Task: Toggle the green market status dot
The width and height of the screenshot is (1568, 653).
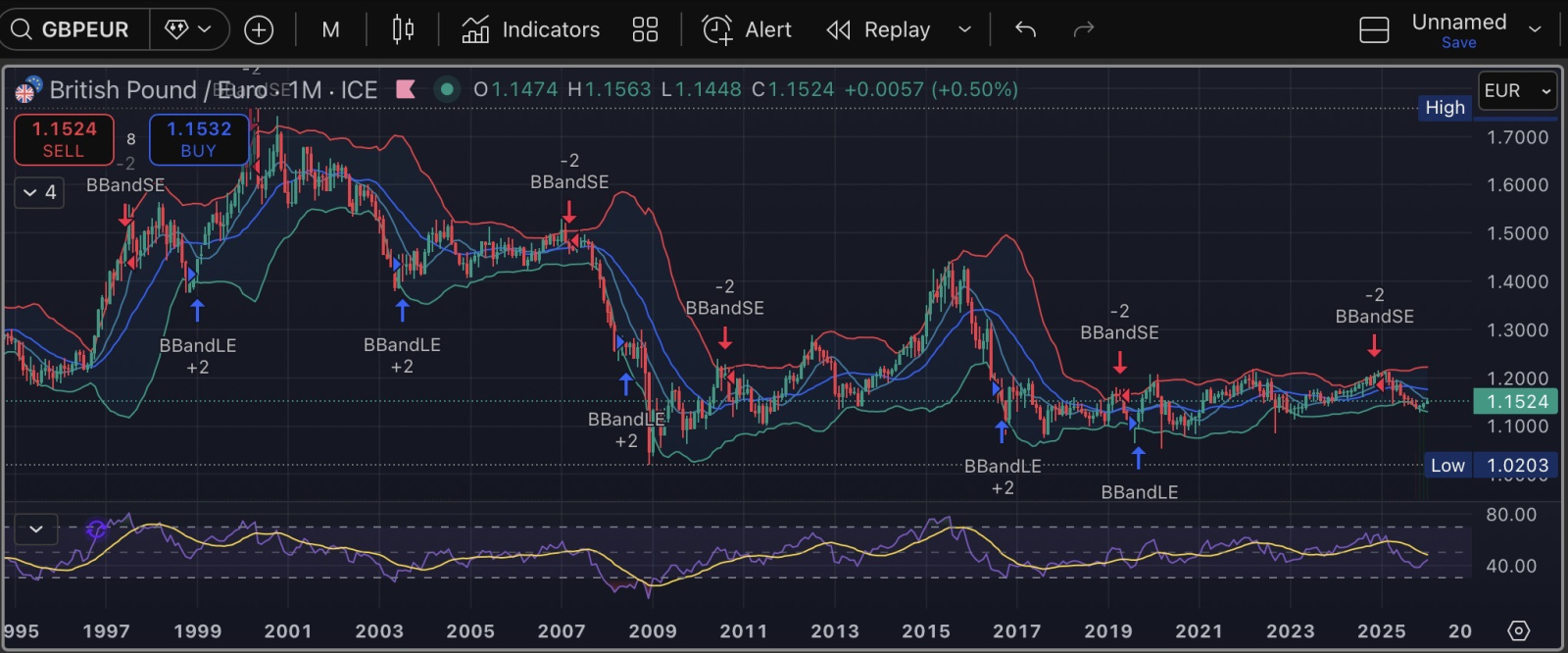Action: click(447, 89)
